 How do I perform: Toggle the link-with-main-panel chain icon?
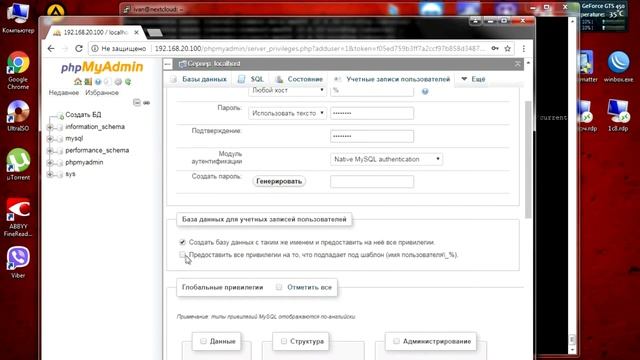coord(146,102)
